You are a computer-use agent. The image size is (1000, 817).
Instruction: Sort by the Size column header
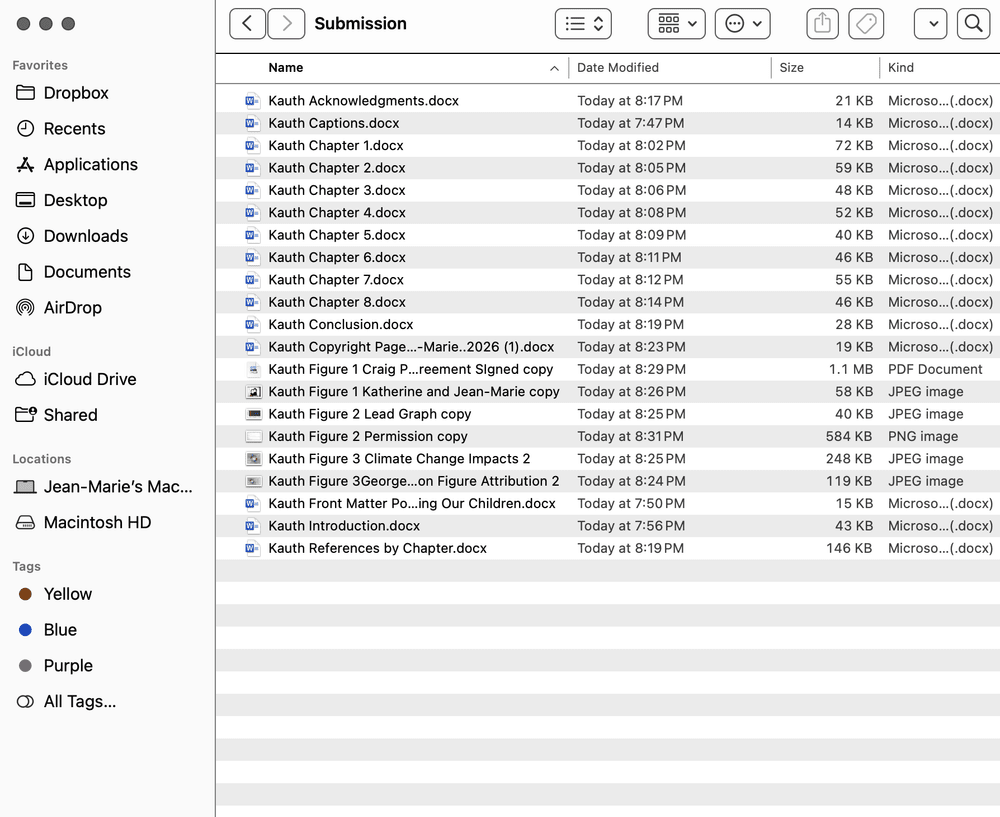tap(791, 68)
